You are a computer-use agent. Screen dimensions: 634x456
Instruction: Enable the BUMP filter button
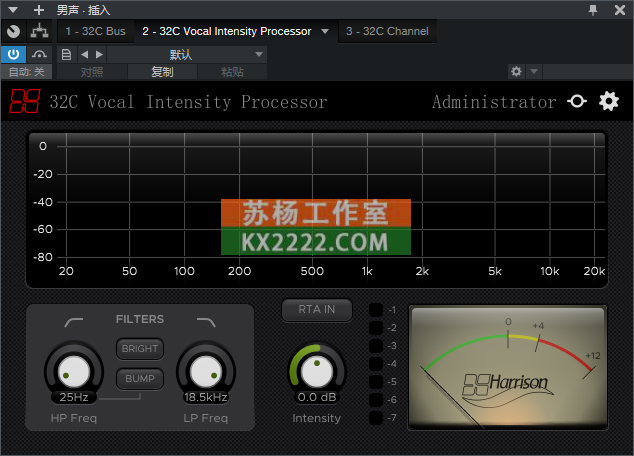(140, 379)
